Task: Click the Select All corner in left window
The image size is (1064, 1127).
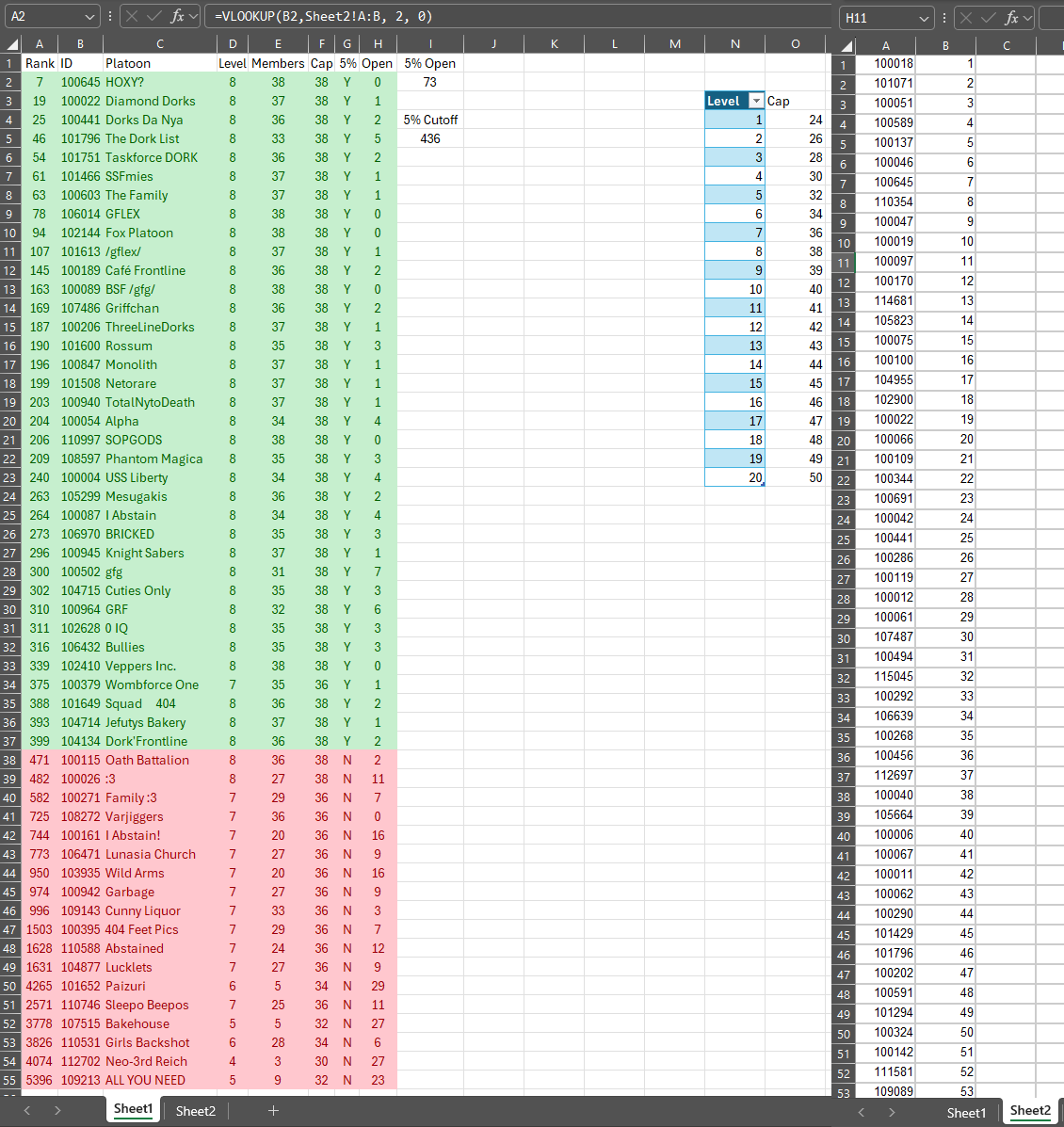Action: point(12,44)
